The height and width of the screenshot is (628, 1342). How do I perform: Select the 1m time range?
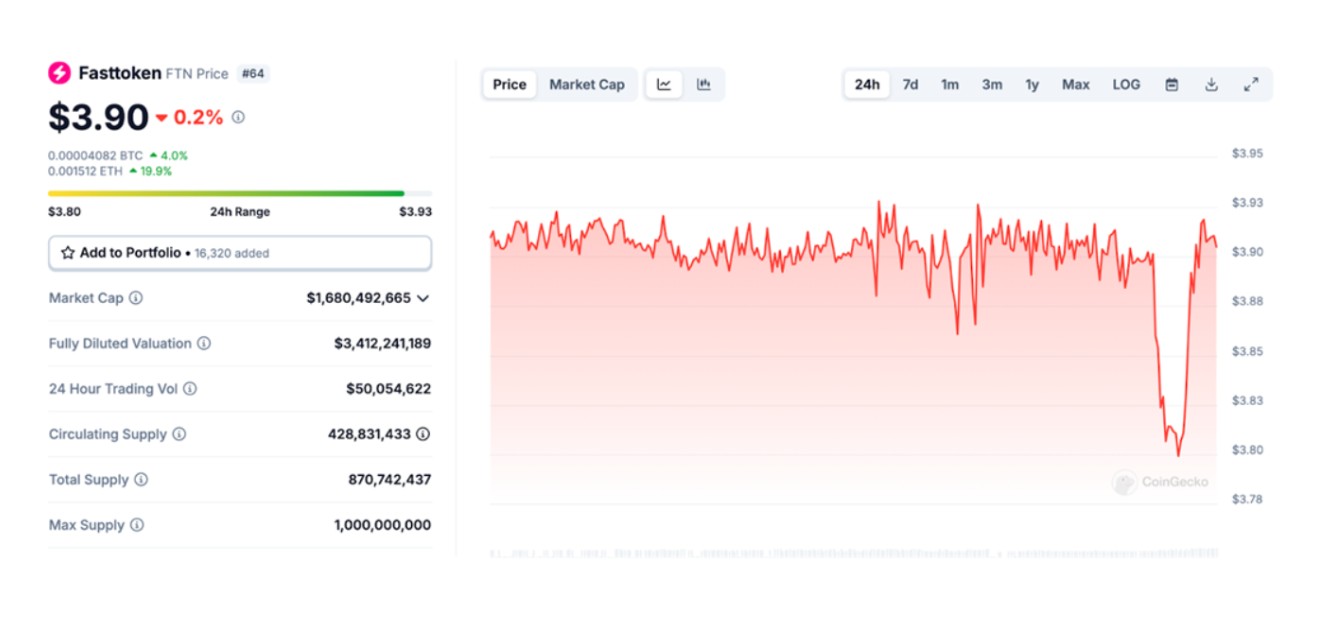coord(950,85)
